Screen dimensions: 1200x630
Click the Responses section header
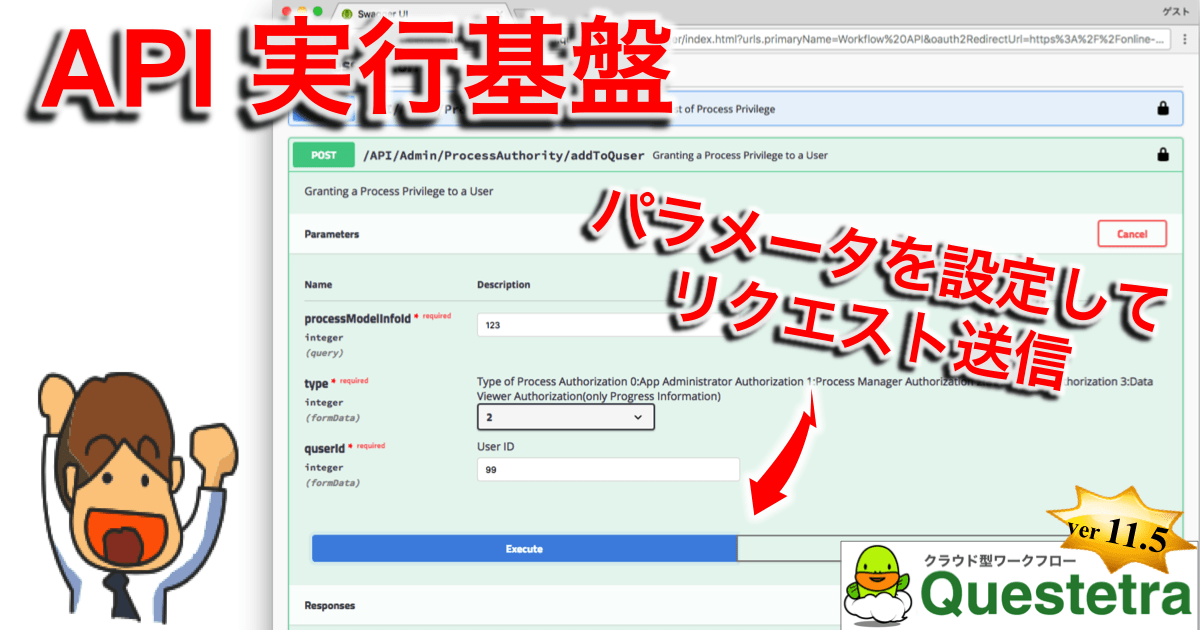tap(330, 605)
